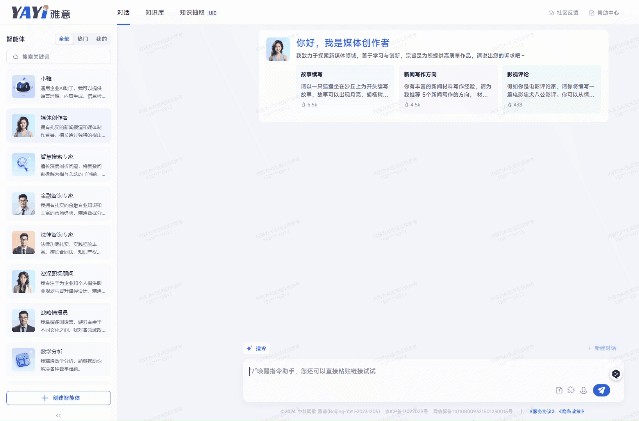Click the hexagon icon in input box
639x421 pixels.
616,372
